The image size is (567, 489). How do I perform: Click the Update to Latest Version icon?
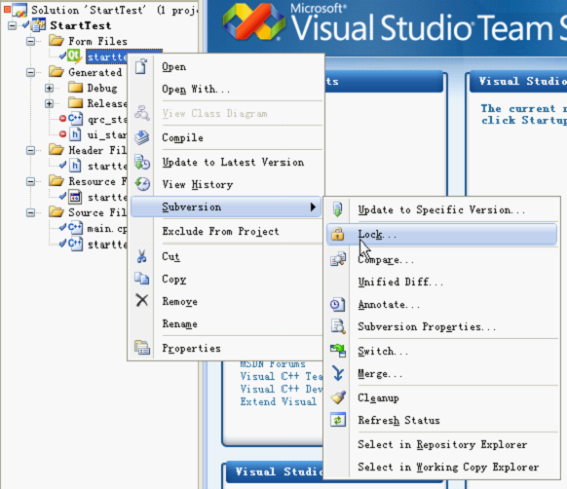(142, 162)
